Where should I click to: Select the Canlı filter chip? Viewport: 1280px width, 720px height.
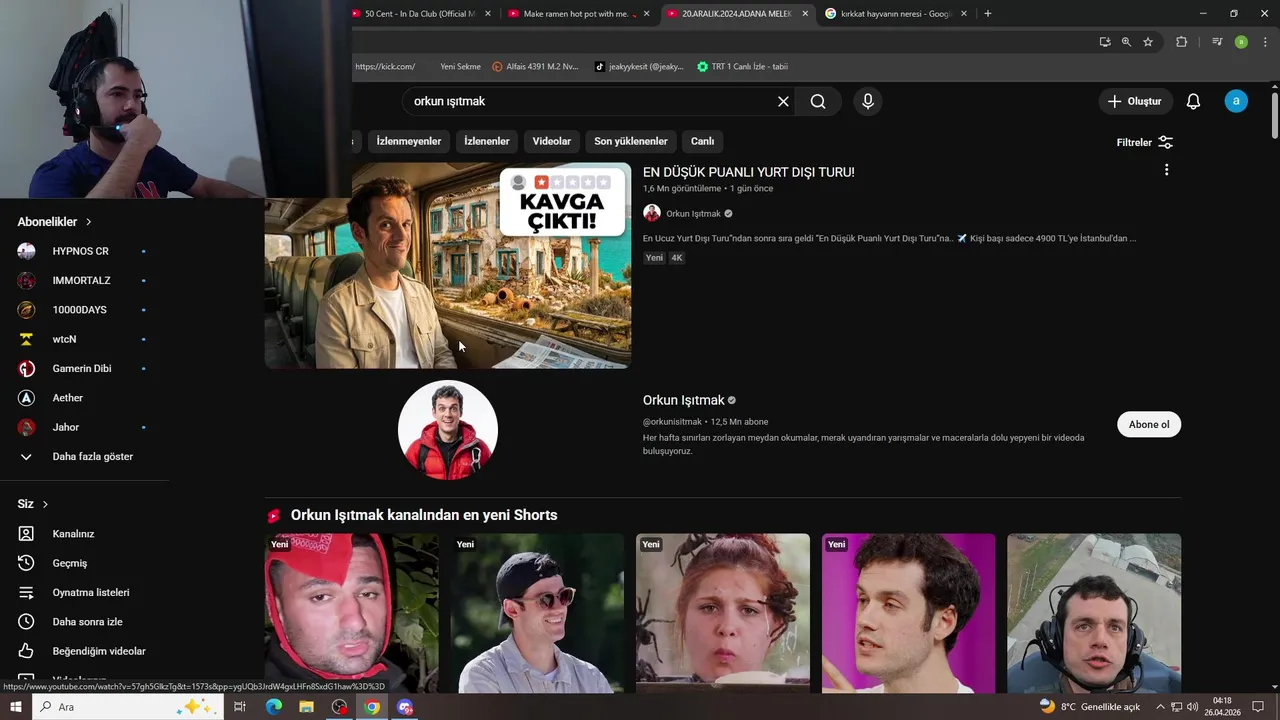click(x=702, y=141)
